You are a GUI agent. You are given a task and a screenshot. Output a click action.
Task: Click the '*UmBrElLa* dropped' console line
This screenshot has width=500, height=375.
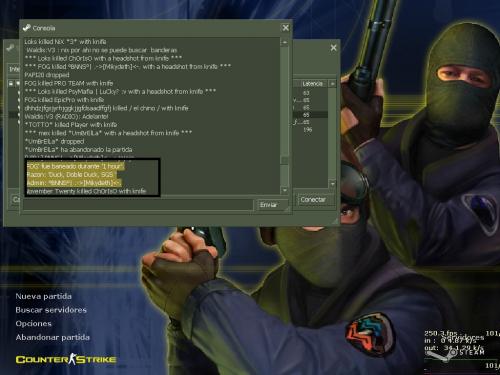[54, 141]
